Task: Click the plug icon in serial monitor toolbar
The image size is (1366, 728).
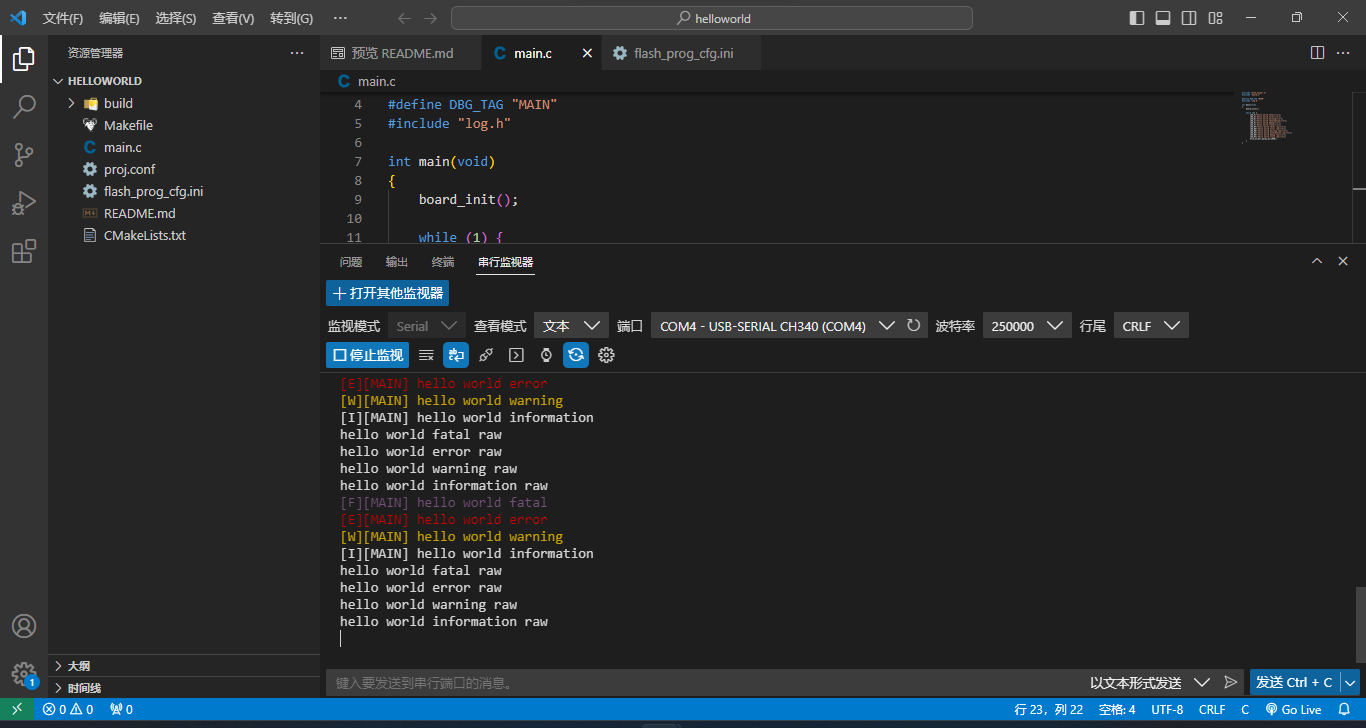Action: tap(486, 355)
